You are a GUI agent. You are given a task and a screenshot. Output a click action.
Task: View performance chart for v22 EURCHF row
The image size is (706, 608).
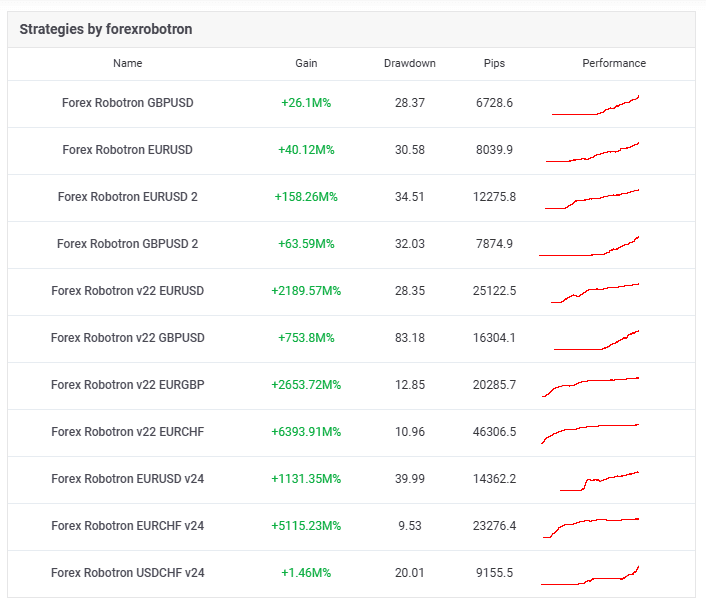pos(590,434)
